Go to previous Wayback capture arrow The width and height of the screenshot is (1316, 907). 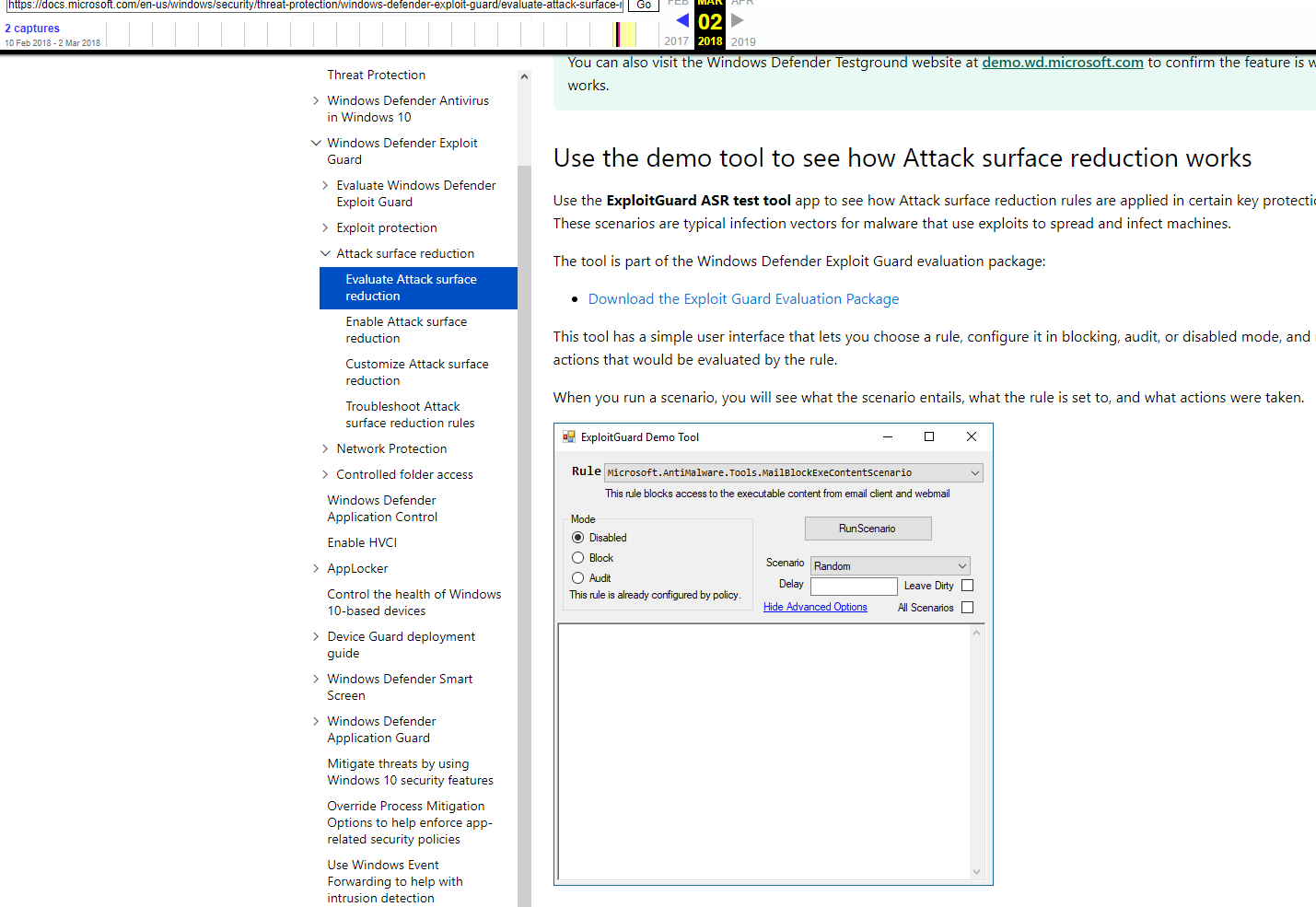pyautogui.click(x=682, y=19)
